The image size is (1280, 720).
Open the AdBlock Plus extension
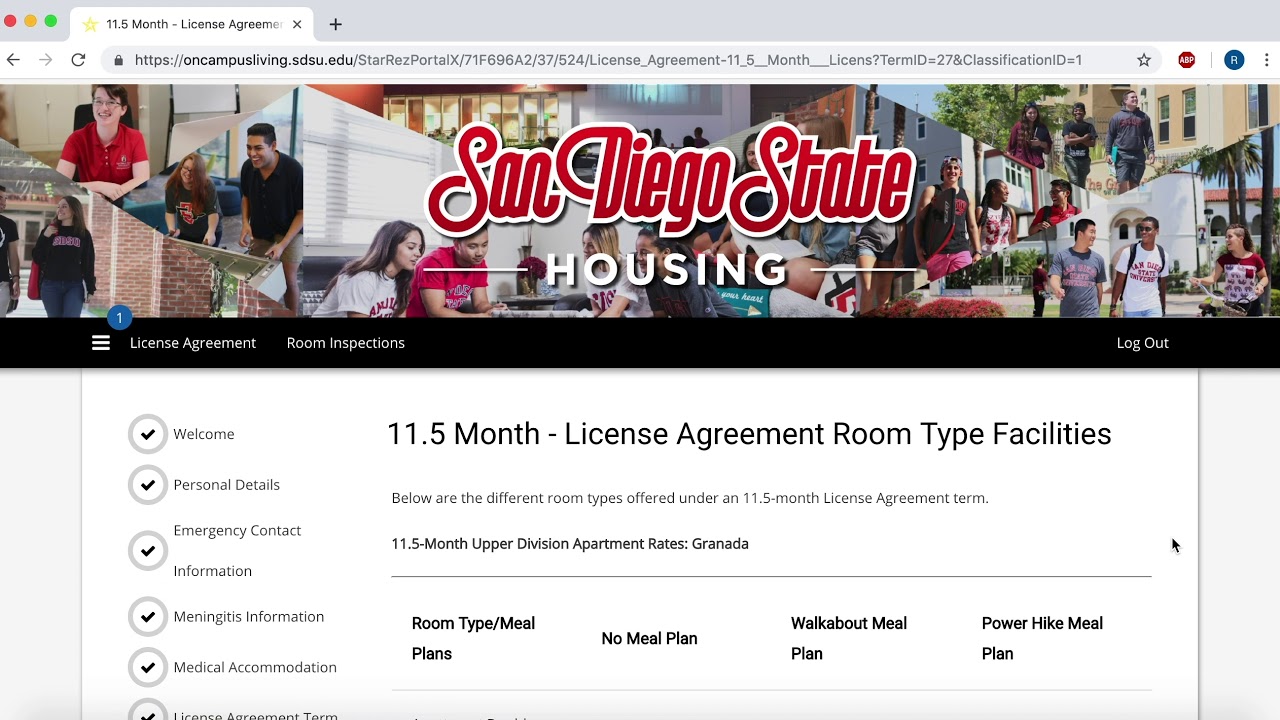click(x=1187, y=60)
